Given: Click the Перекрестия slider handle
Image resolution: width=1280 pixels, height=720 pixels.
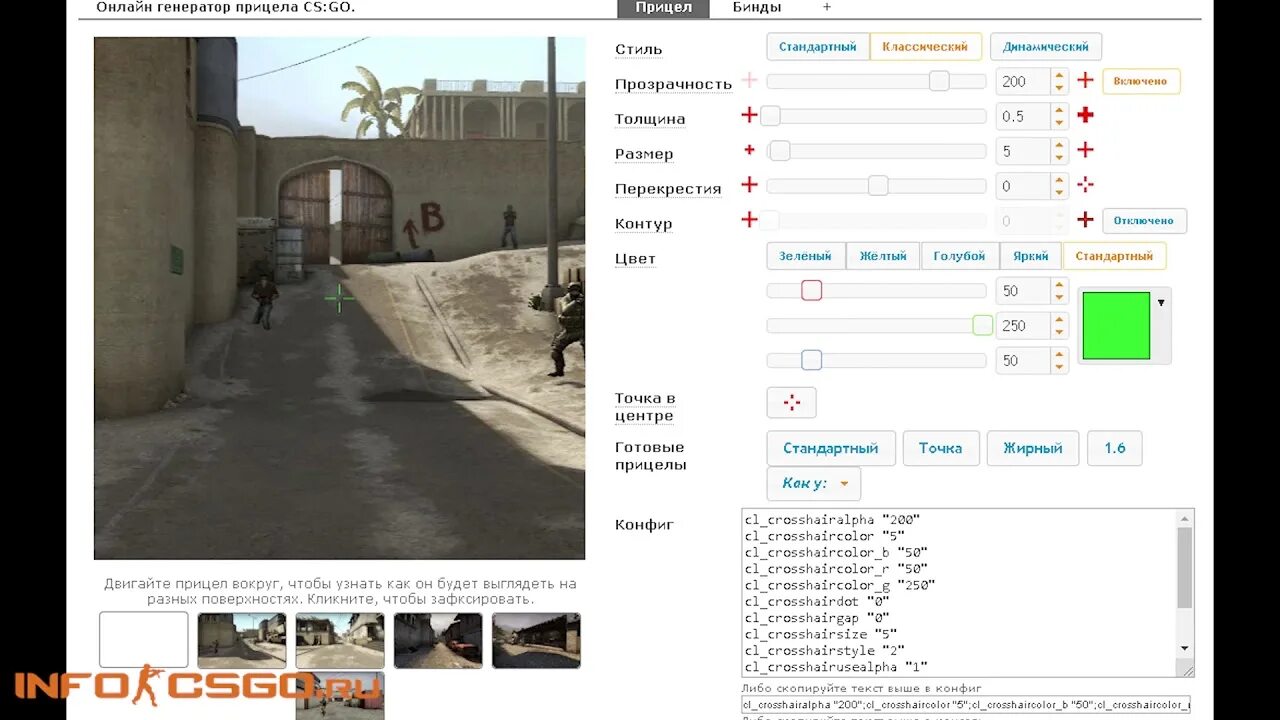Looking at the screenshot, I should point(878,185).
